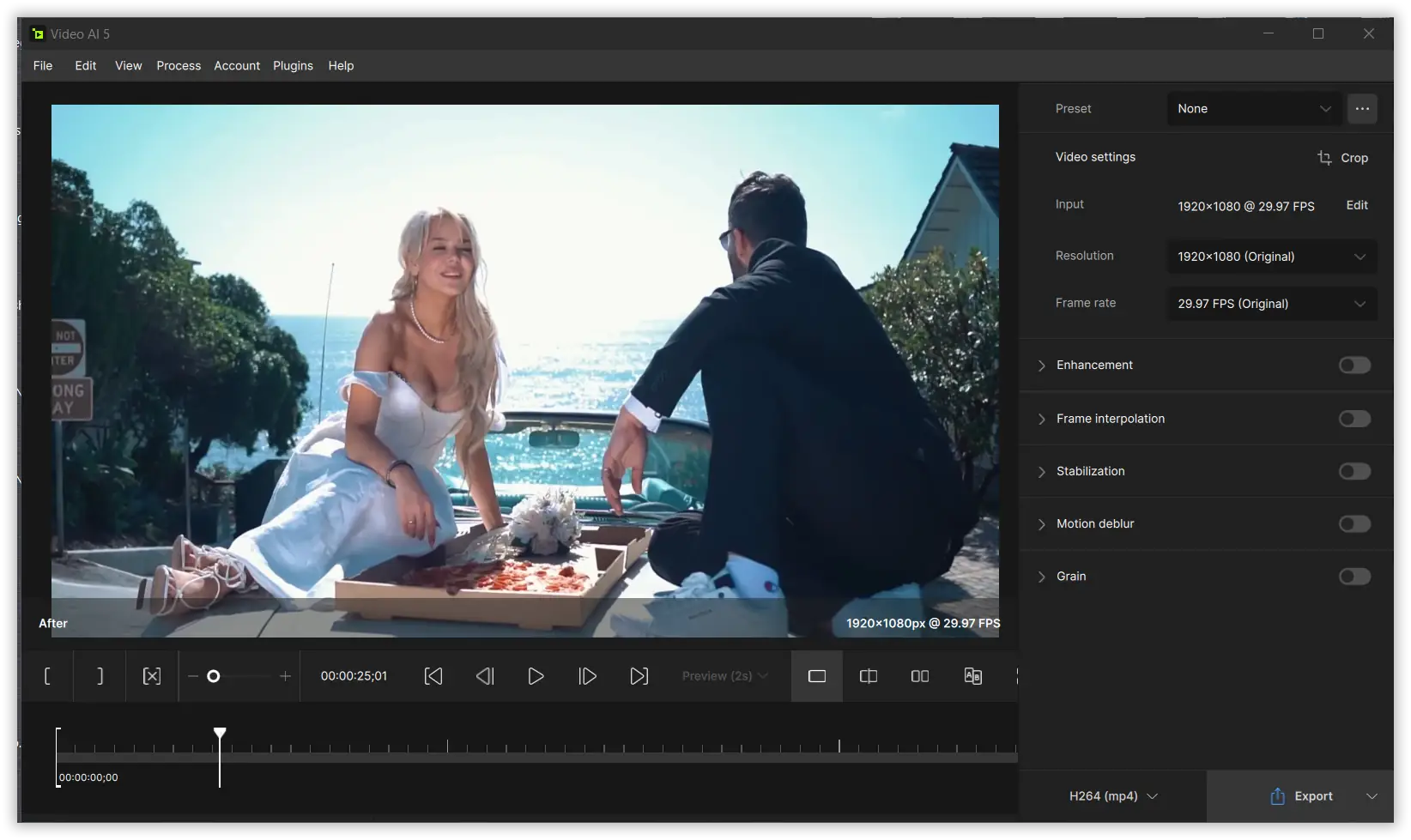Select the single preview view mode

click(816, 676)
